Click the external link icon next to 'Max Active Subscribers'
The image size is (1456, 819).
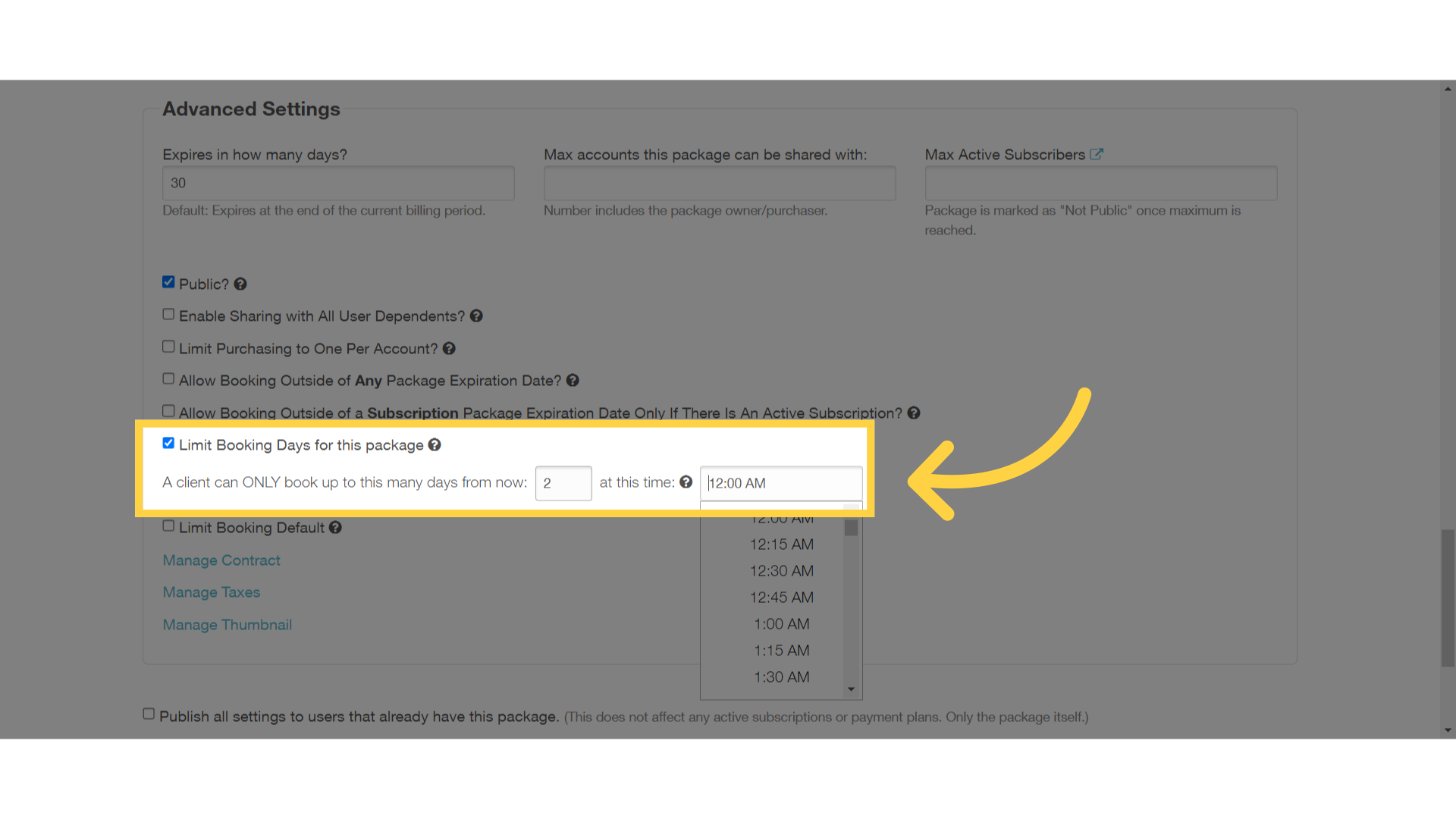(x=1095, y=153)
